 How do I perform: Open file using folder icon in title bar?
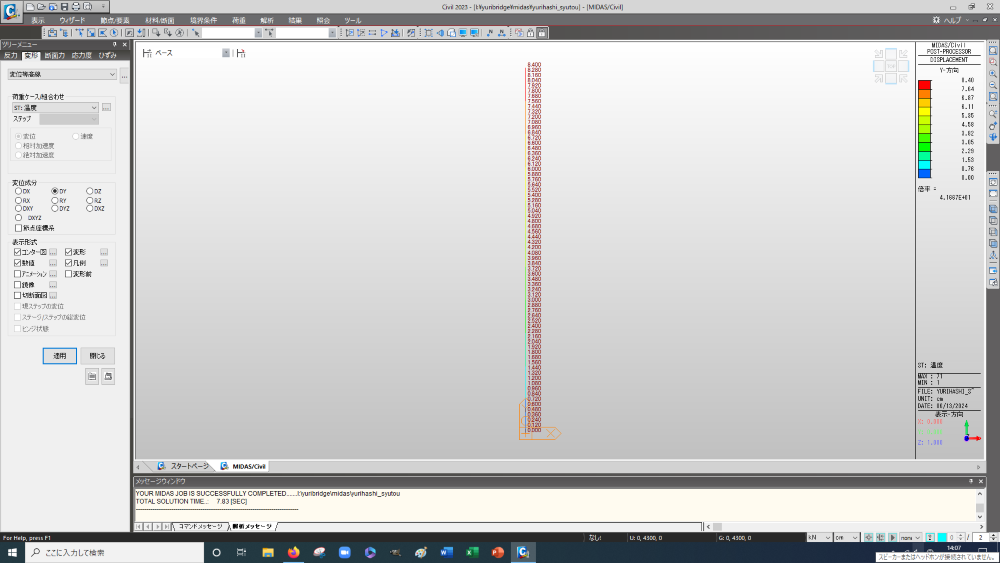pos(41,6)
